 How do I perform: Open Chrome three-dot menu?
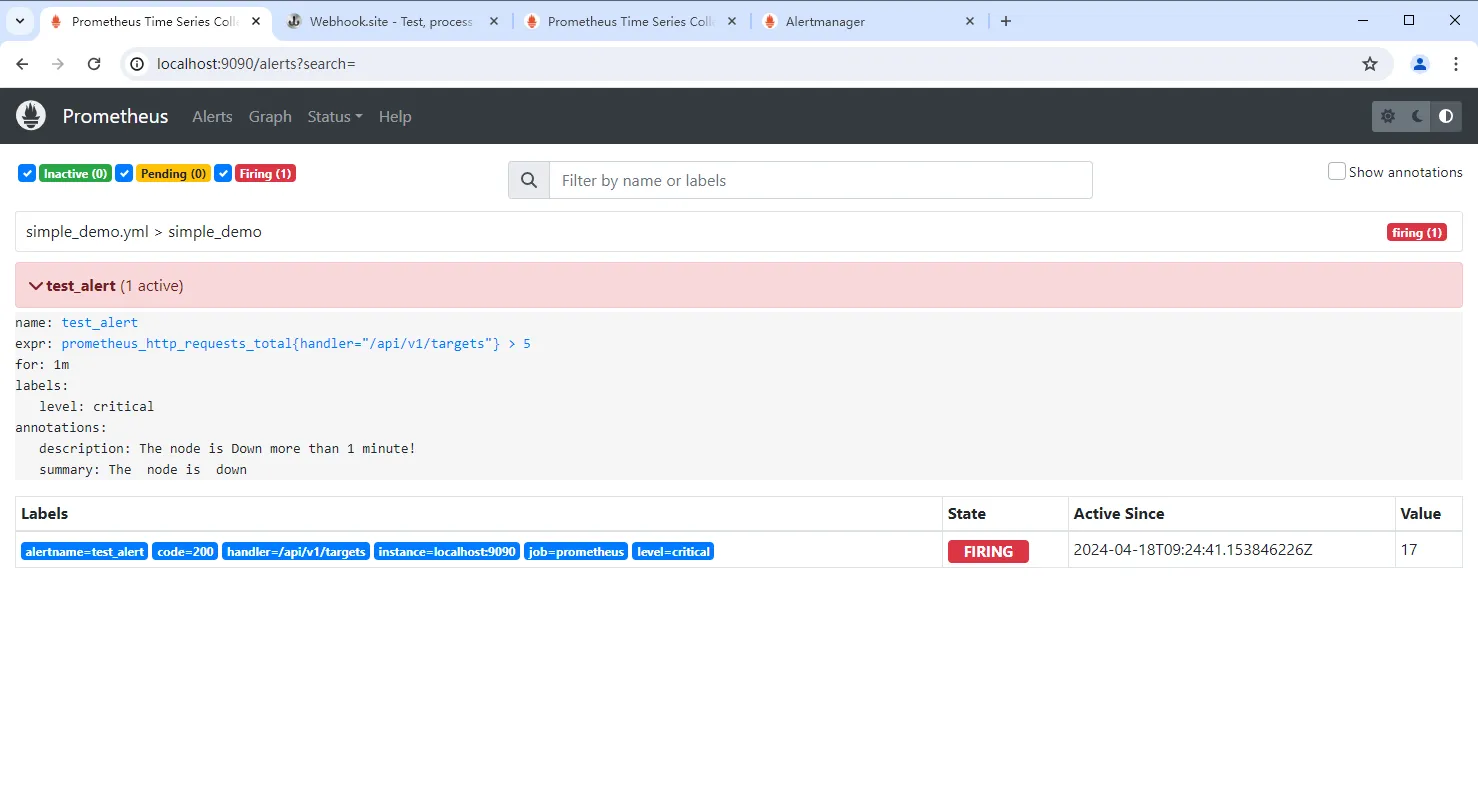[x=1455, y=64]
